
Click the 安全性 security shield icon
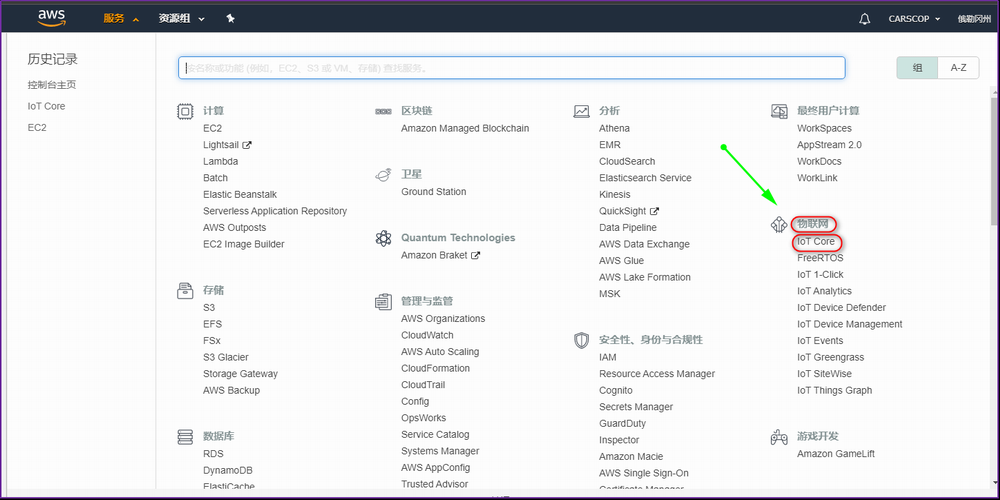point(581,341)
